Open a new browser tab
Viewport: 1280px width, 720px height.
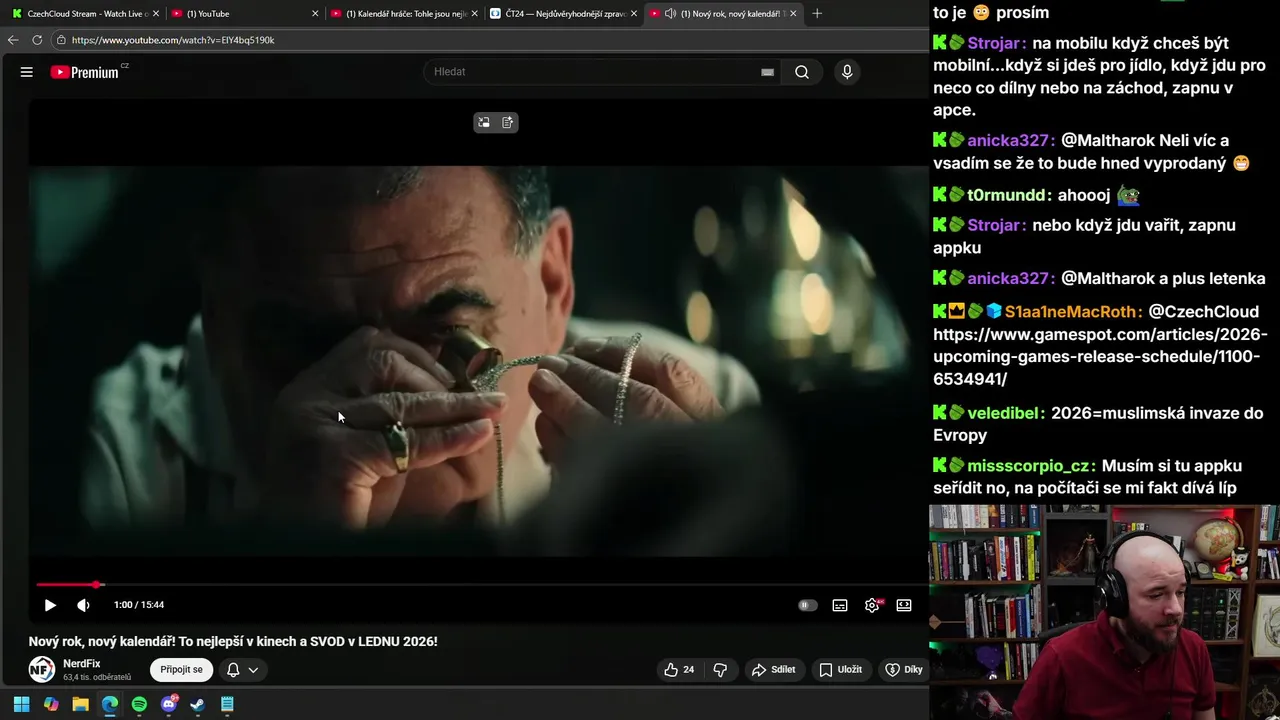[817, 14]
